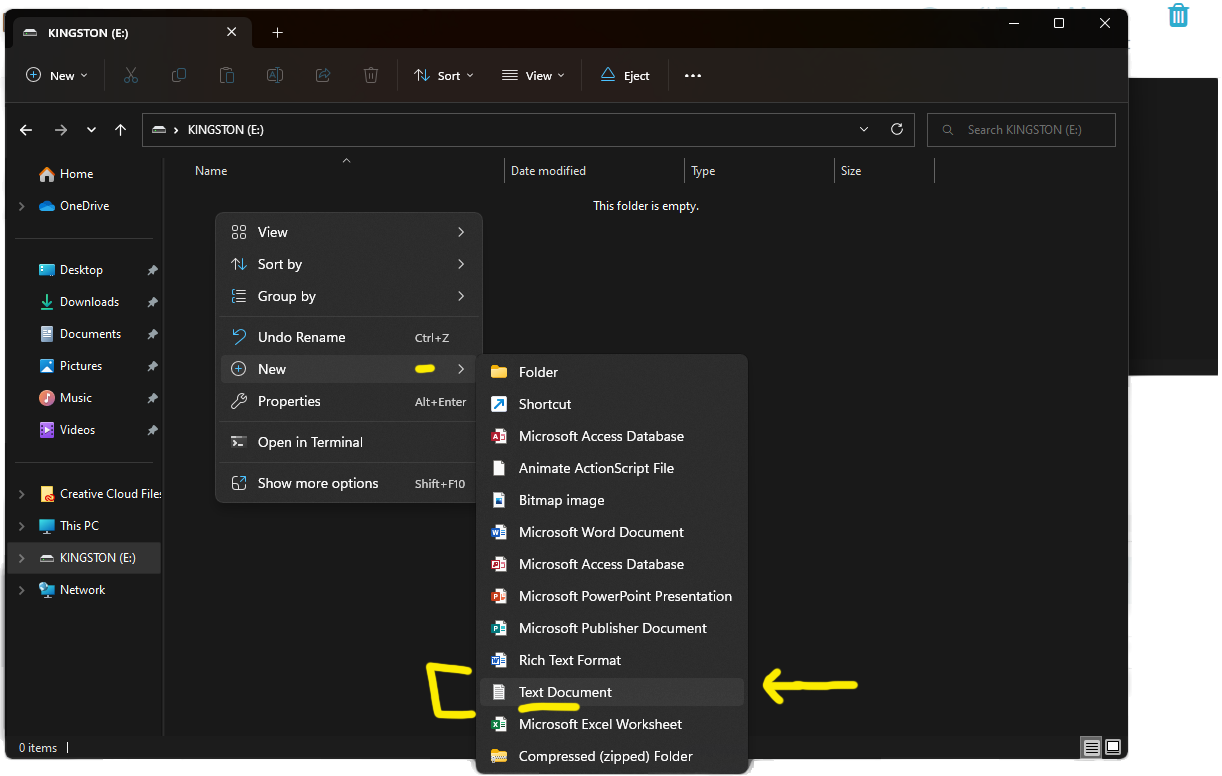Click the address bar path KINGSTON (E:)
The image size is (1222, 776).
(226, 130)
